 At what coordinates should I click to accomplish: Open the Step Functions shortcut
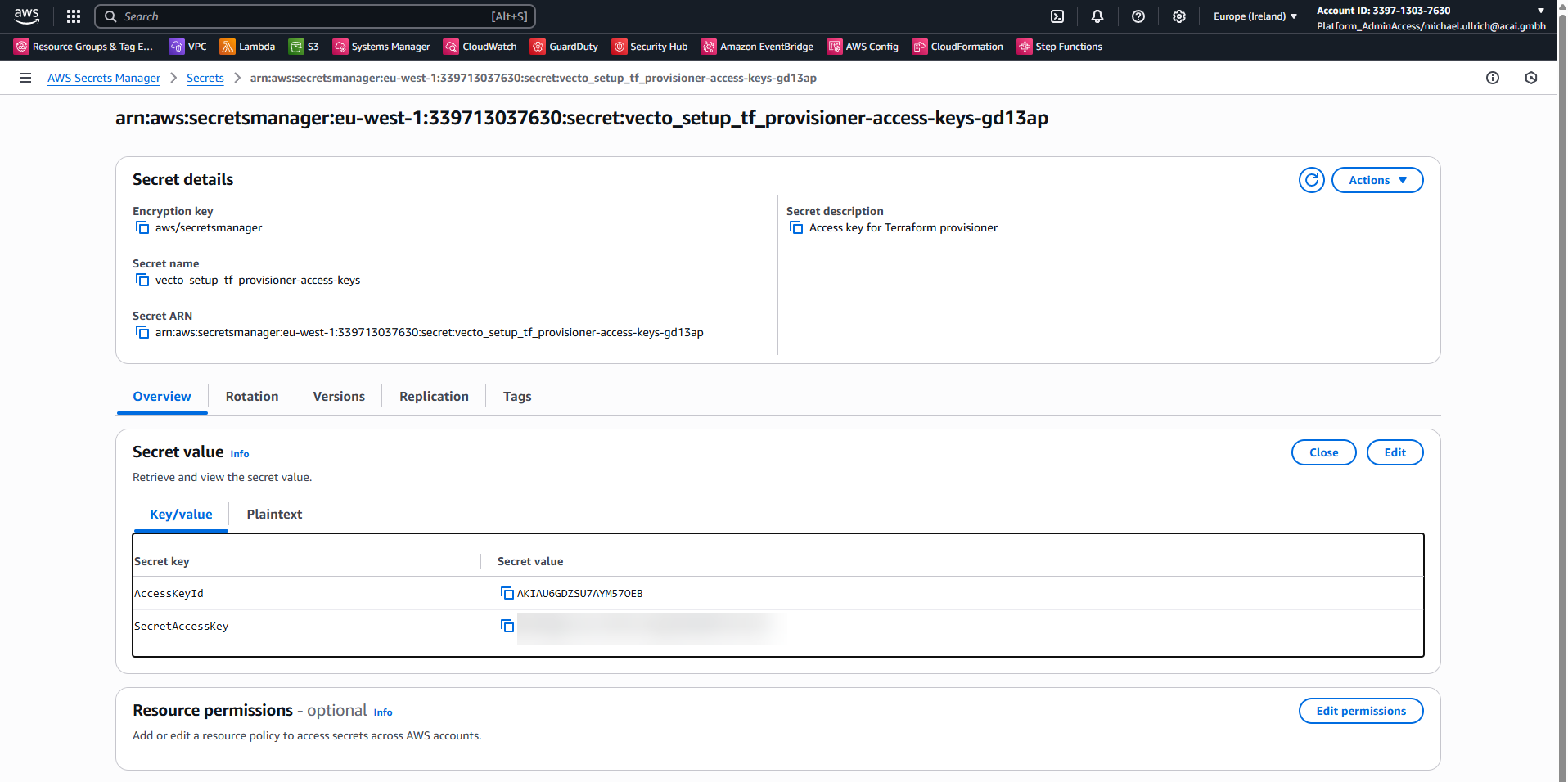coord(1060,47)
